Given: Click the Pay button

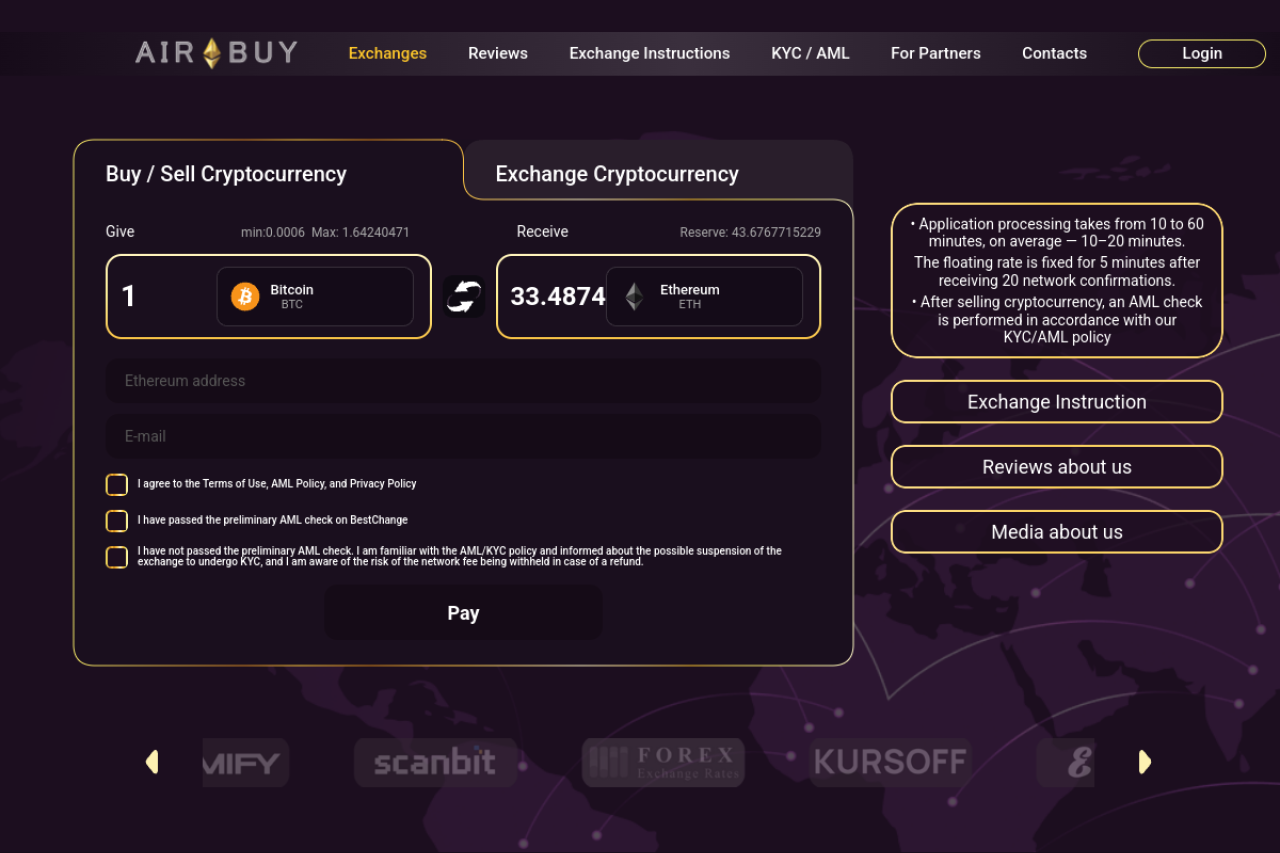Looking at the screenshot, I should [463, 613].
